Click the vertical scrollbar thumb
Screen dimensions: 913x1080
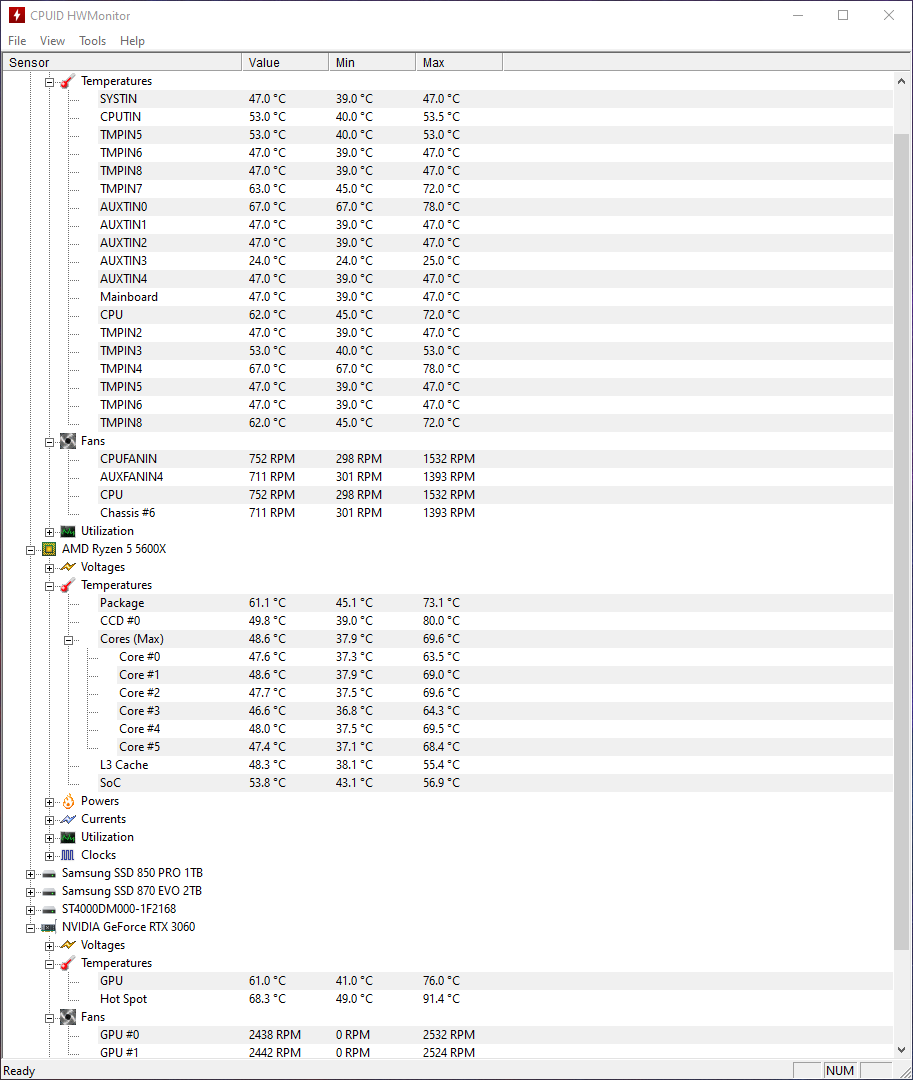(x=901, y=542)
